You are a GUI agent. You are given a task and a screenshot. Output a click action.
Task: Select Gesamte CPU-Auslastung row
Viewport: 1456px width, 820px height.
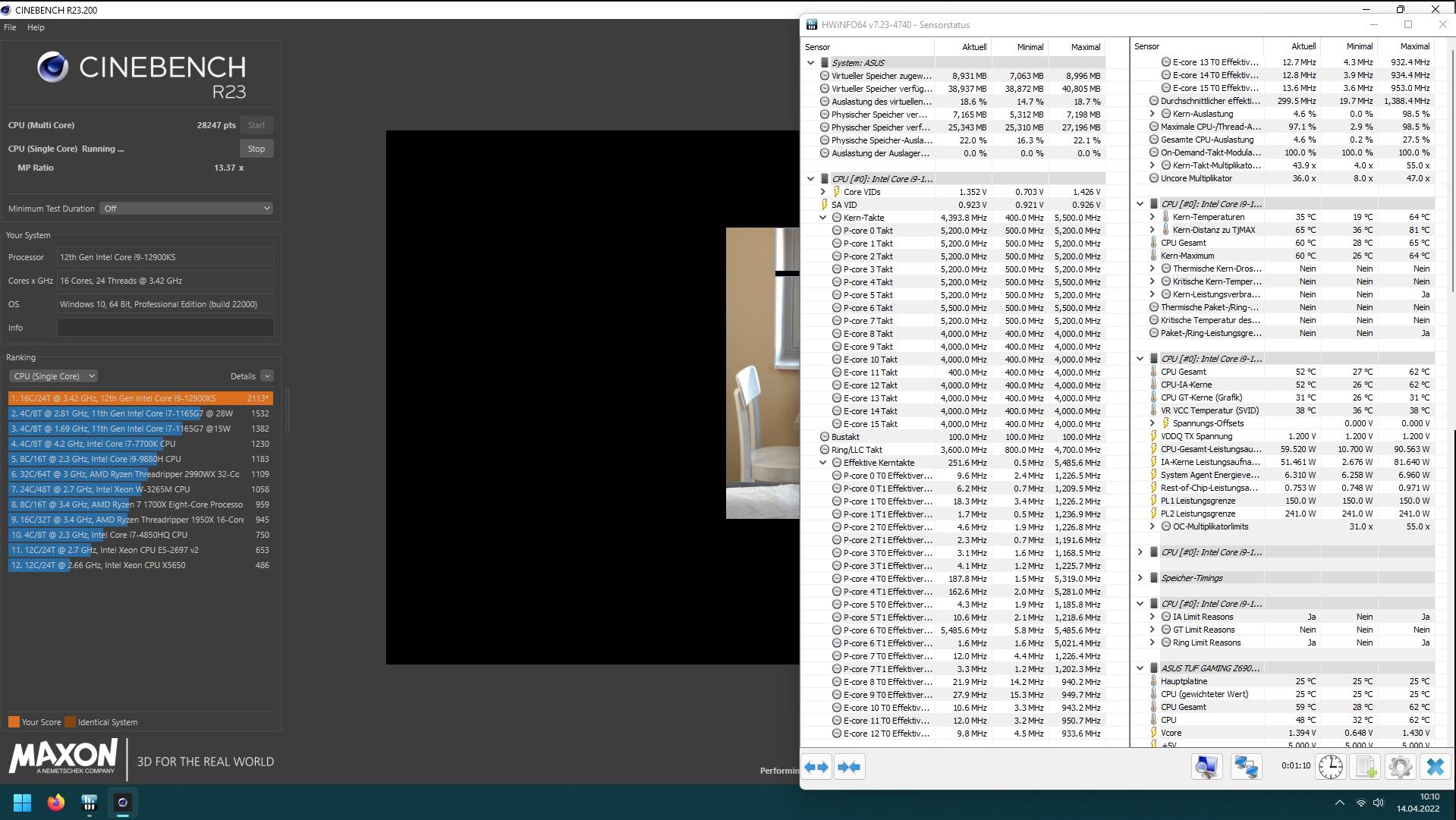point(1284,140)
